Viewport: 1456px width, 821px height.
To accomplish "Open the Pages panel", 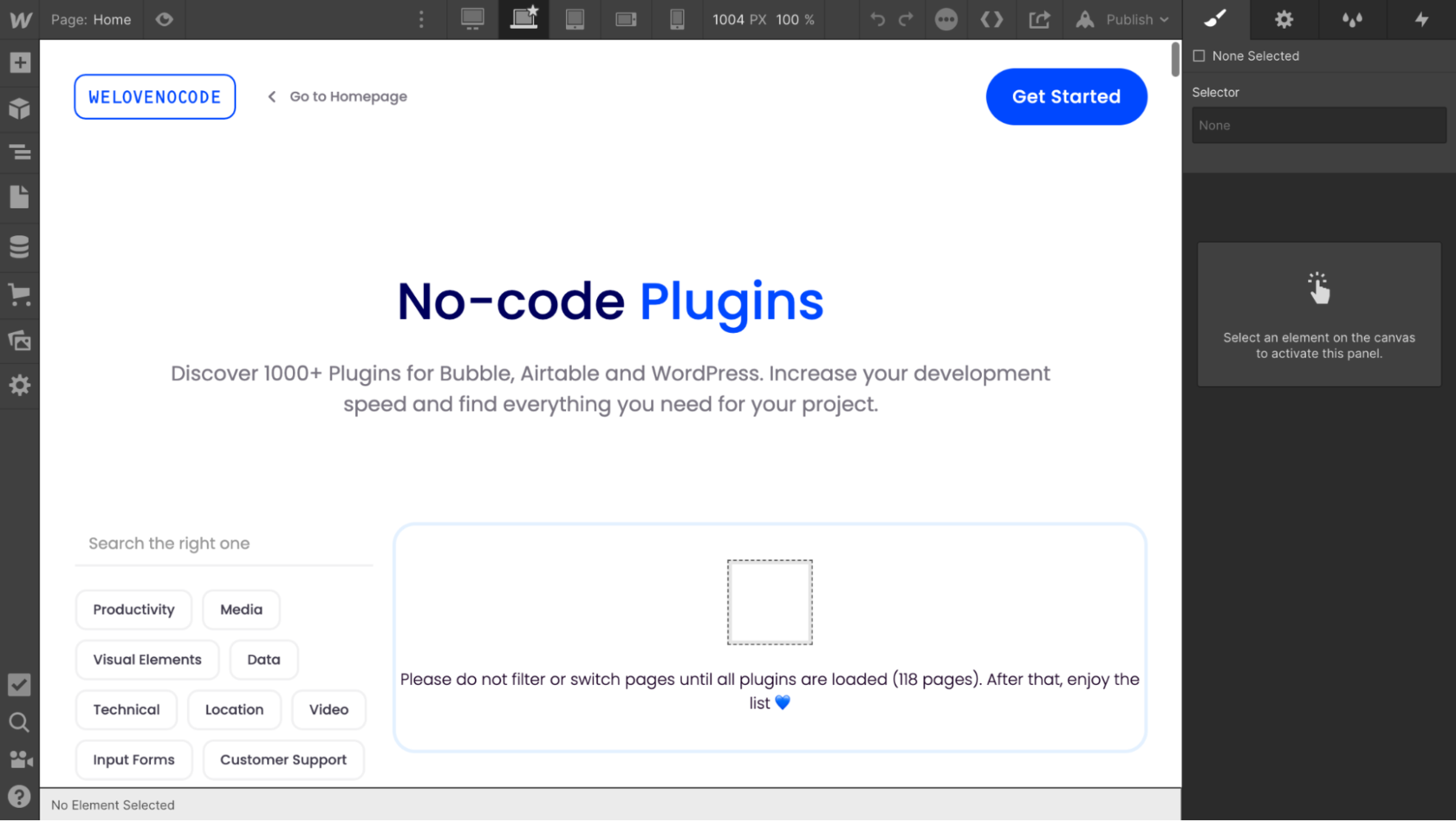I will pyautogui.click(x=20, y=198).
